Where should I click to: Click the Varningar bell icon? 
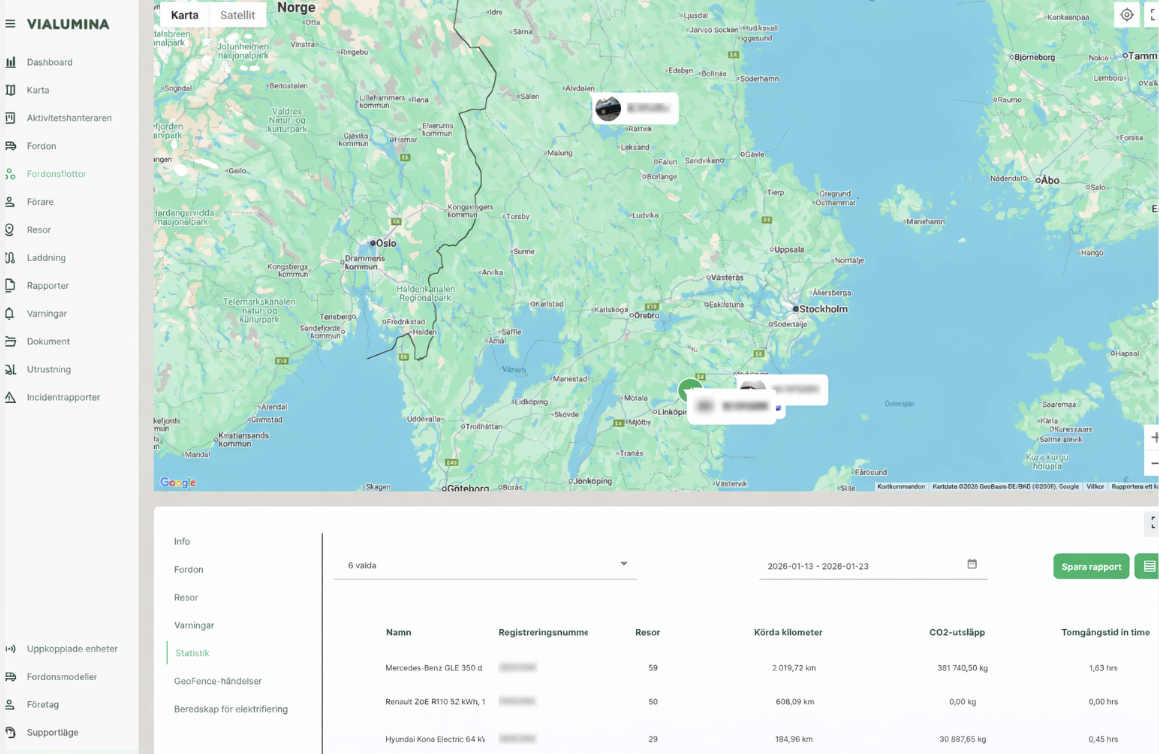[11, 314]
